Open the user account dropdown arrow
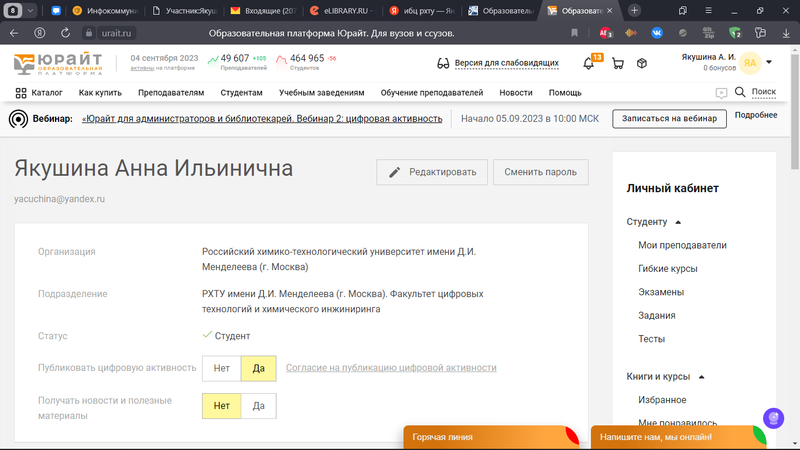Image resolution: width=800 pixels, height=450 pixels. pos(769,63)
